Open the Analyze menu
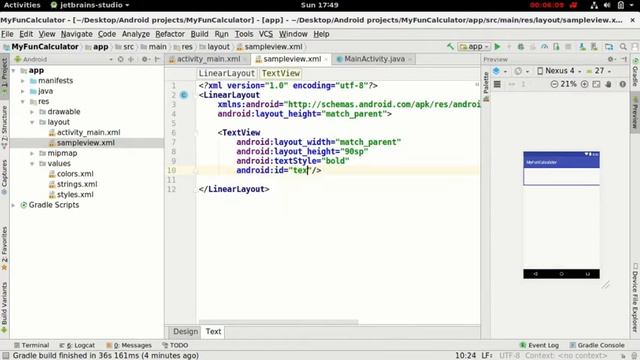Image resolution: width=640 pixels, height=360 pixels. (x=136, y=34)
